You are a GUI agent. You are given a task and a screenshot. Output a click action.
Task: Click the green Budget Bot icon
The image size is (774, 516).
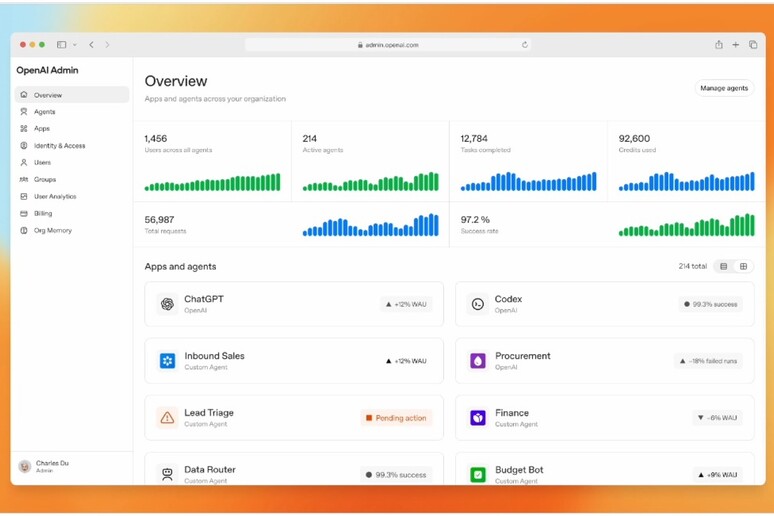coord(478,474)
